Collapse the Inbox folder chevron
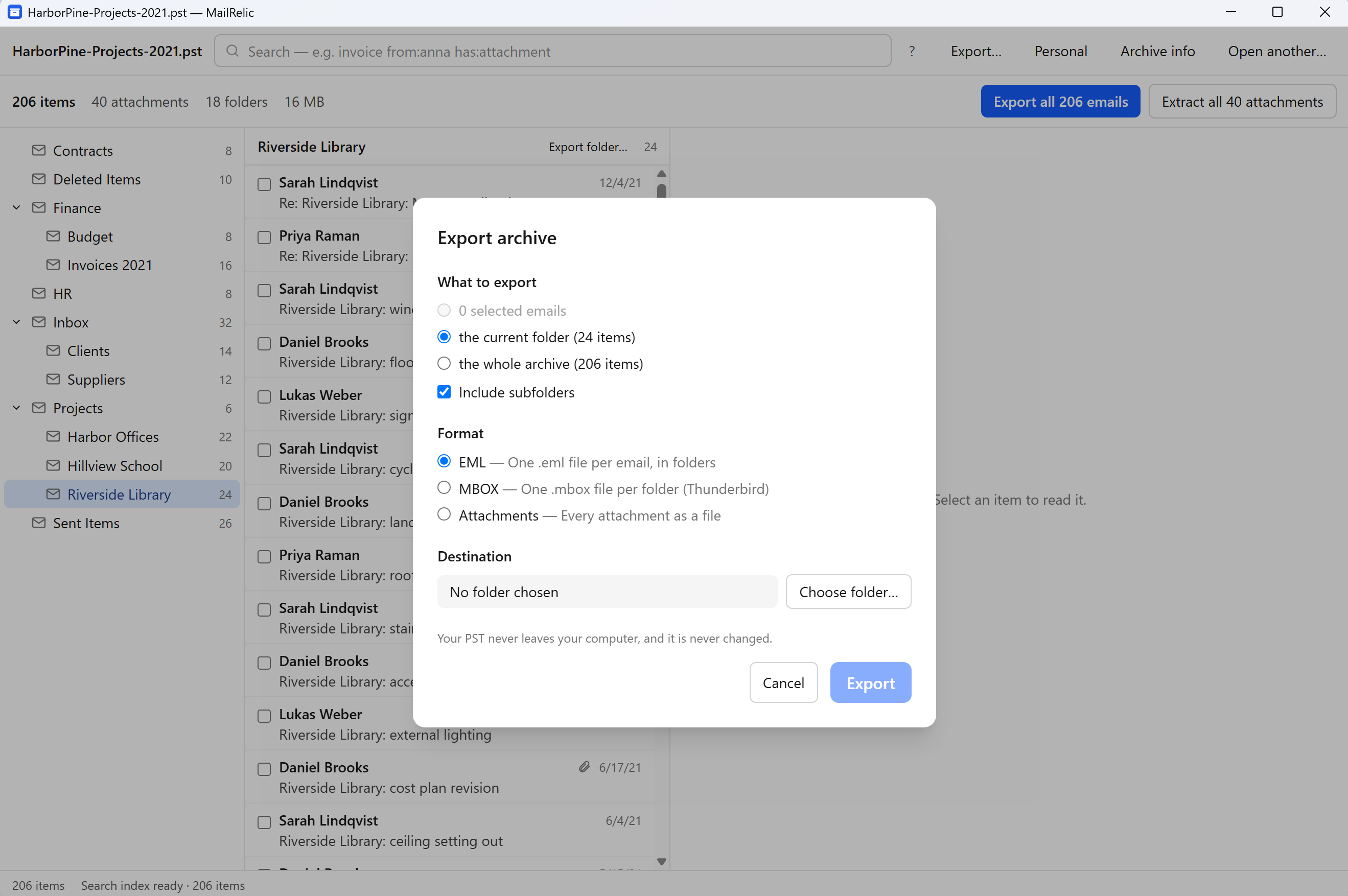1348x896 pixels. 16,322
